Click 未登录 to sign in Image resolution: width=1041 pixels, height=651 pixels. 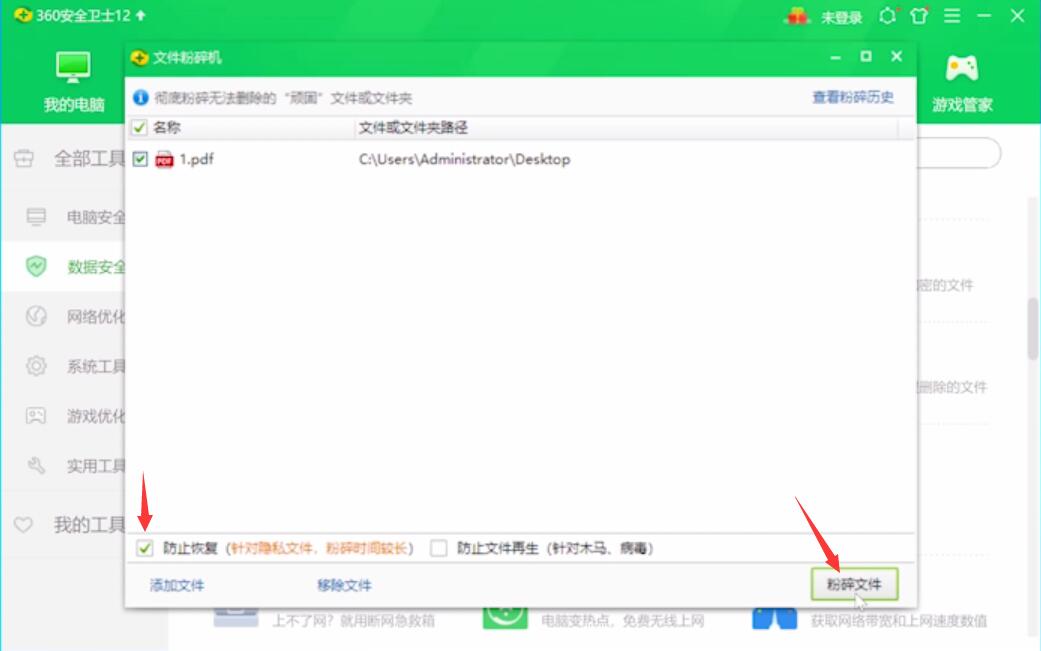pos(841,17)
